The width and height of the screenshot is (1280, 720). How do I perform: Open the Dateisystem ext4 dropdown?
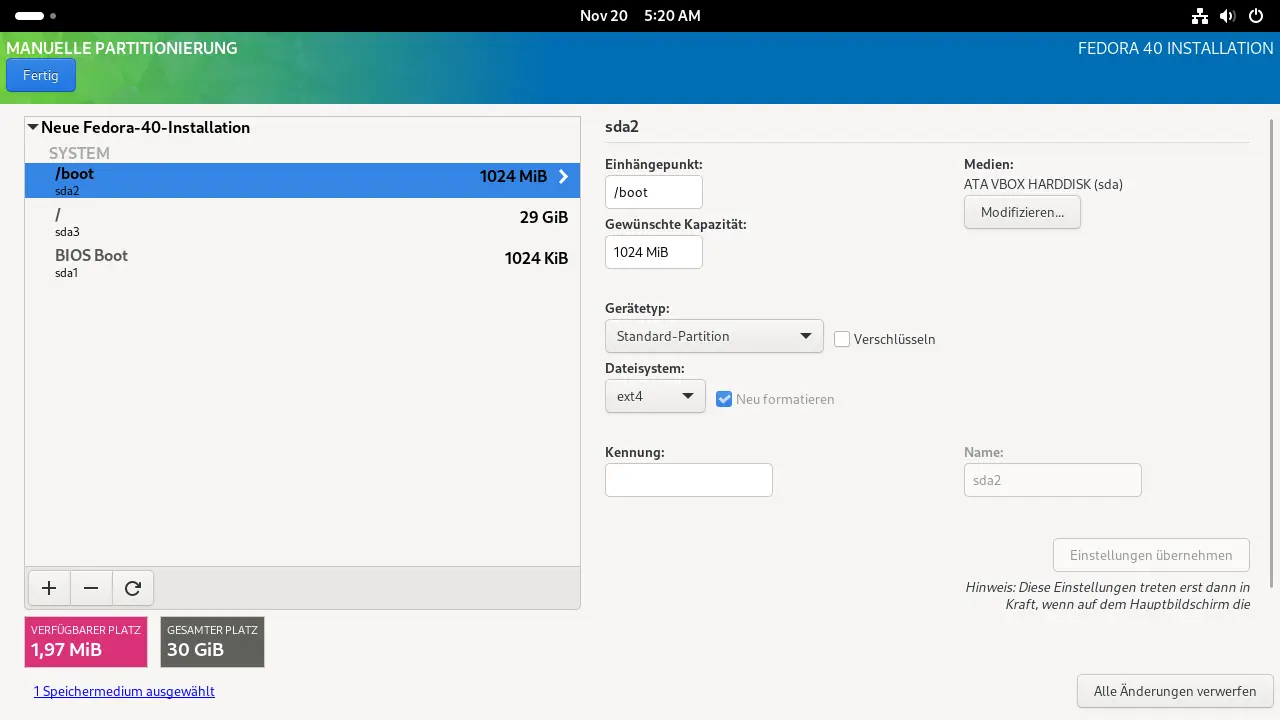pyautogui.click(x=655, y=396)
